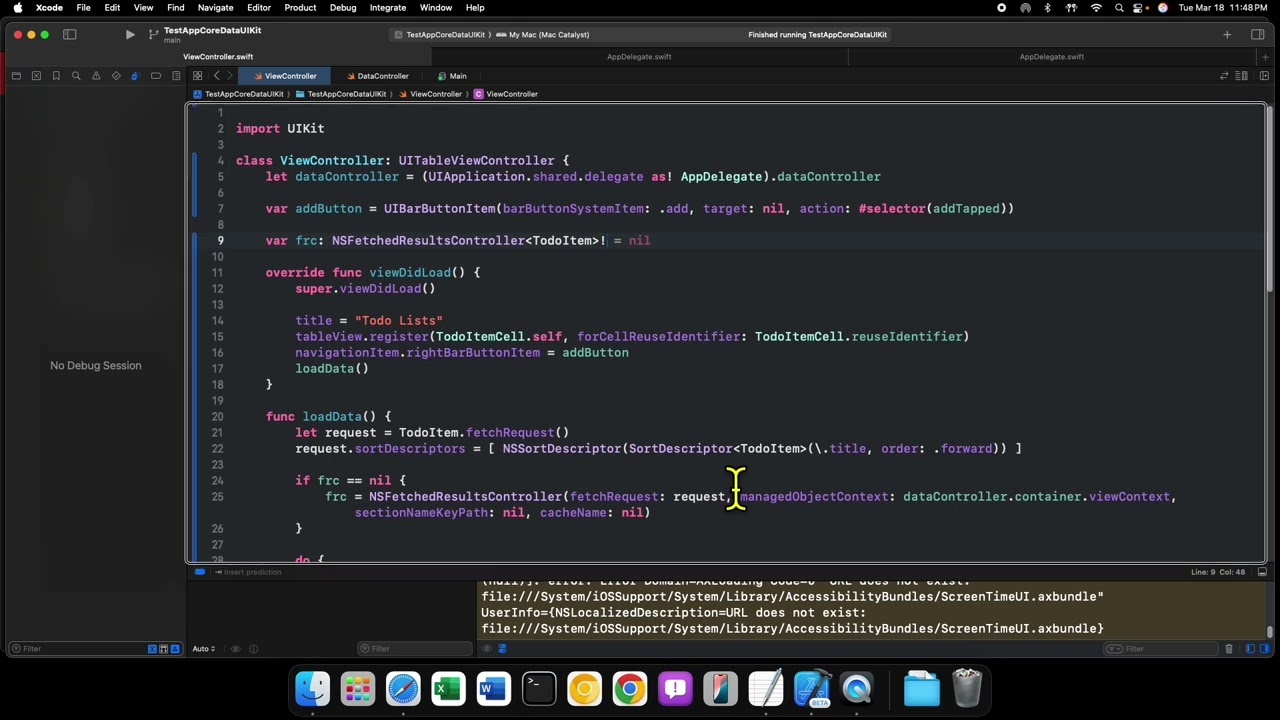The width and height of the screenshot is (1280, 720).
Task: Click the Line 9 Col 48 indicator
Action: [x=1217, y=572]
